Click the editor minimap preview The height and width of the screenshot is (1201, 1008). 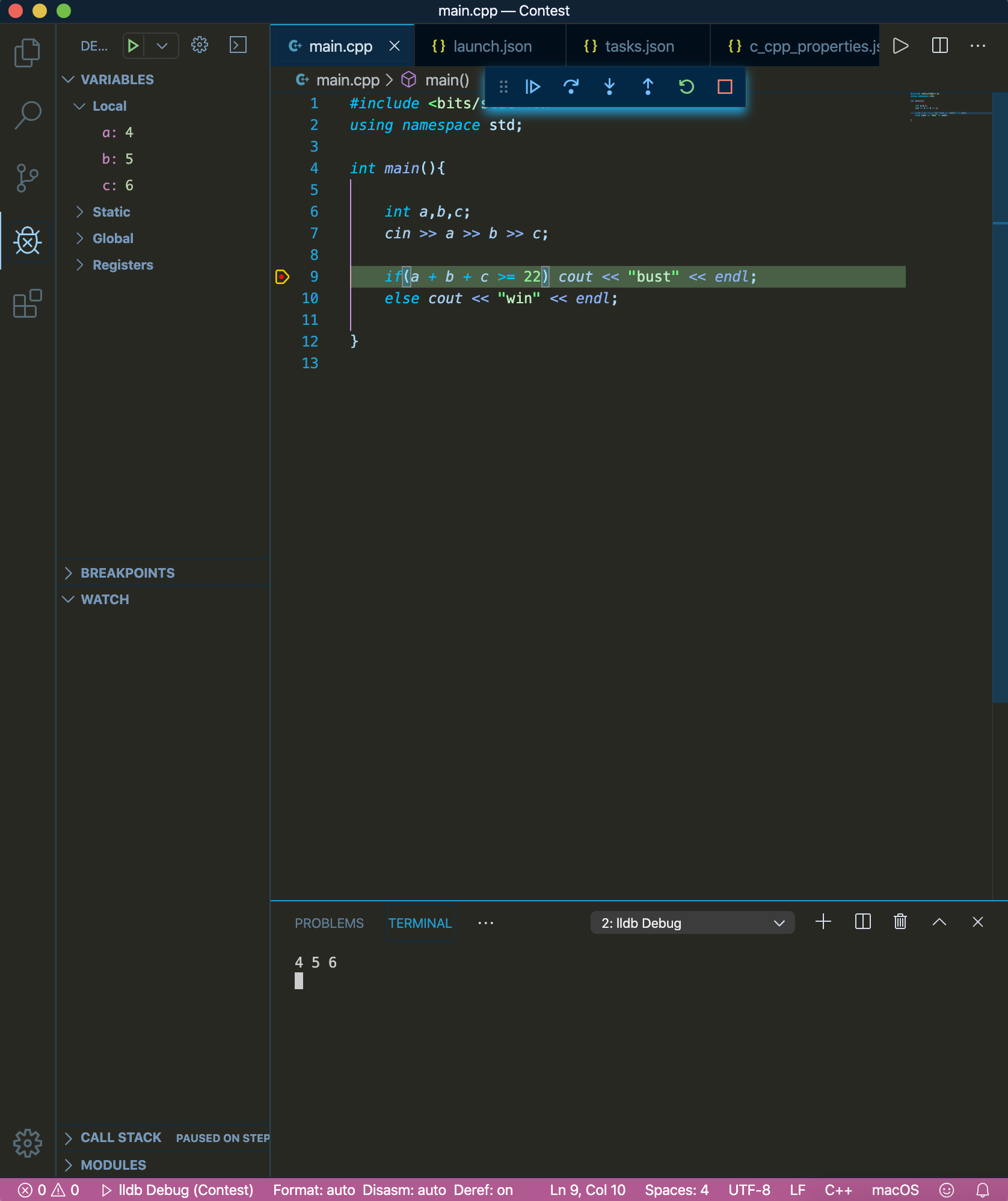point(950,106)
